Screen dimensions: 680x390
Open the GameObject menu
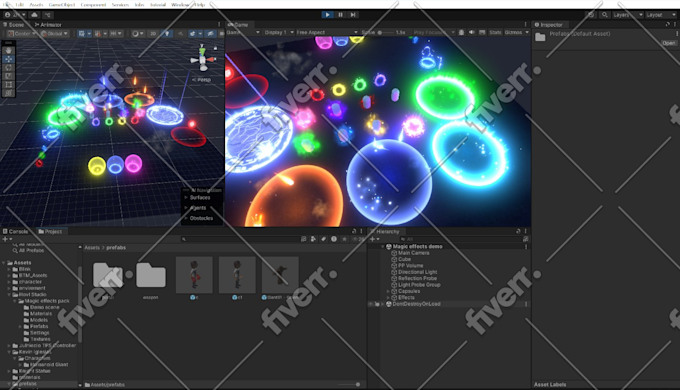[x=62, y=4]
